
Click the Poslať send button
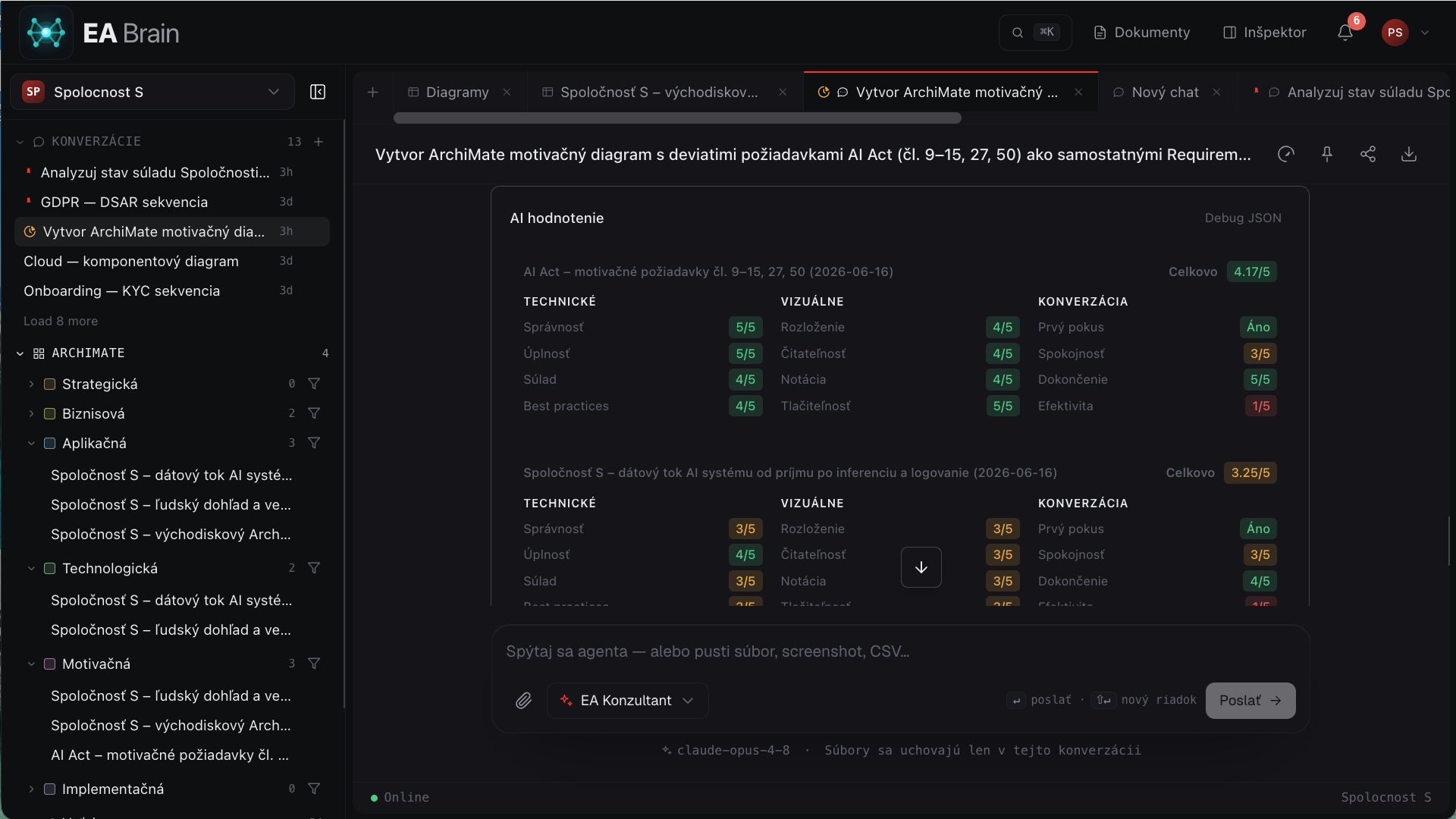tap(1250, 701)
